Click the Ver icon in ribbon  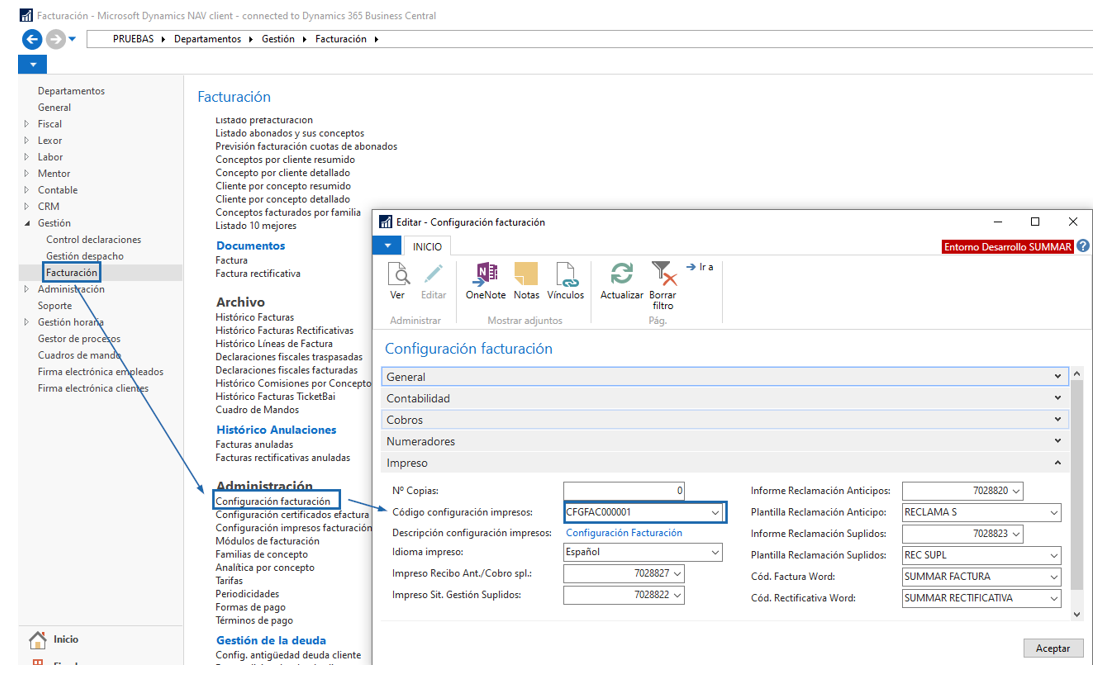pyautogui.click(x=398, y=275)
